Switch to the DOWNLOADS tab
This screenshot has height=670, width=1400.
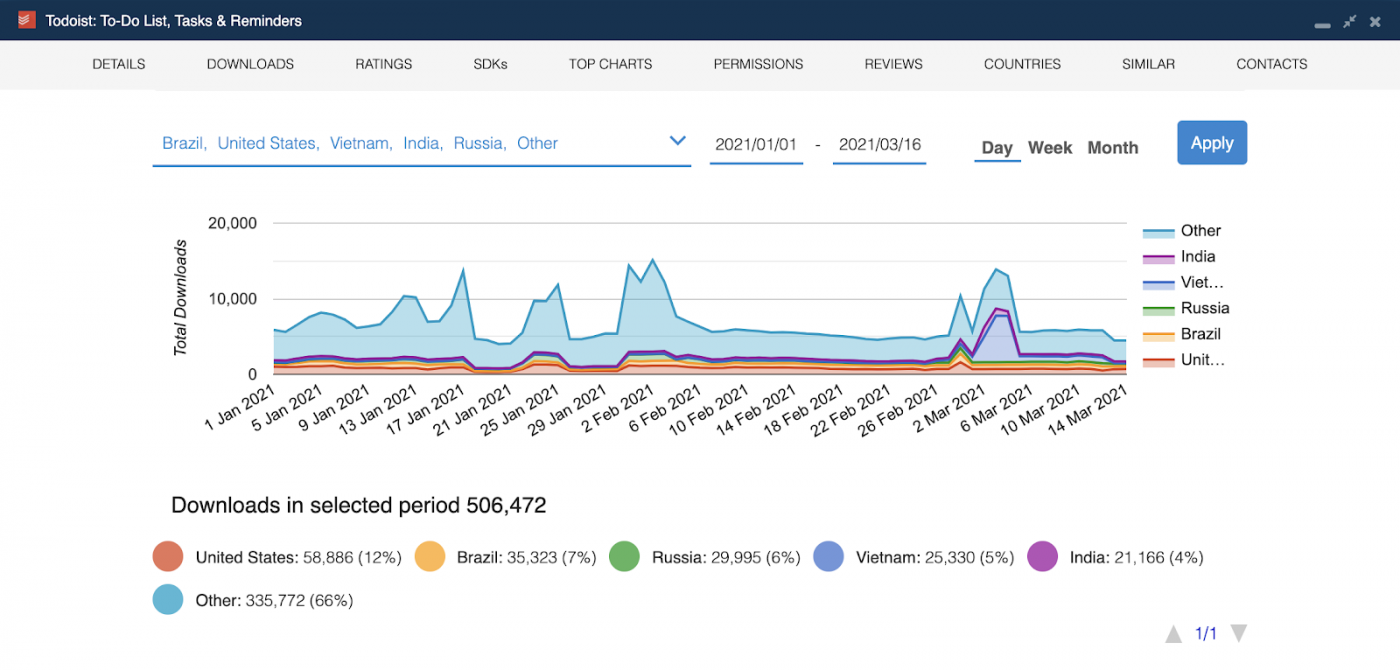pos(250,64)
